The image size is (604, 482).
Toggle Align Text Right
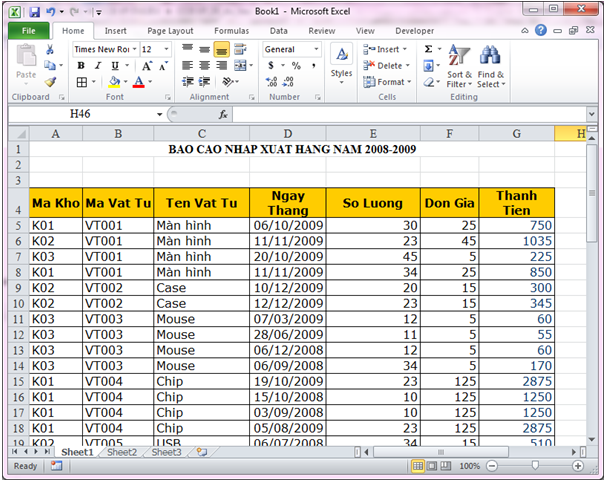(x=221, y=65)
